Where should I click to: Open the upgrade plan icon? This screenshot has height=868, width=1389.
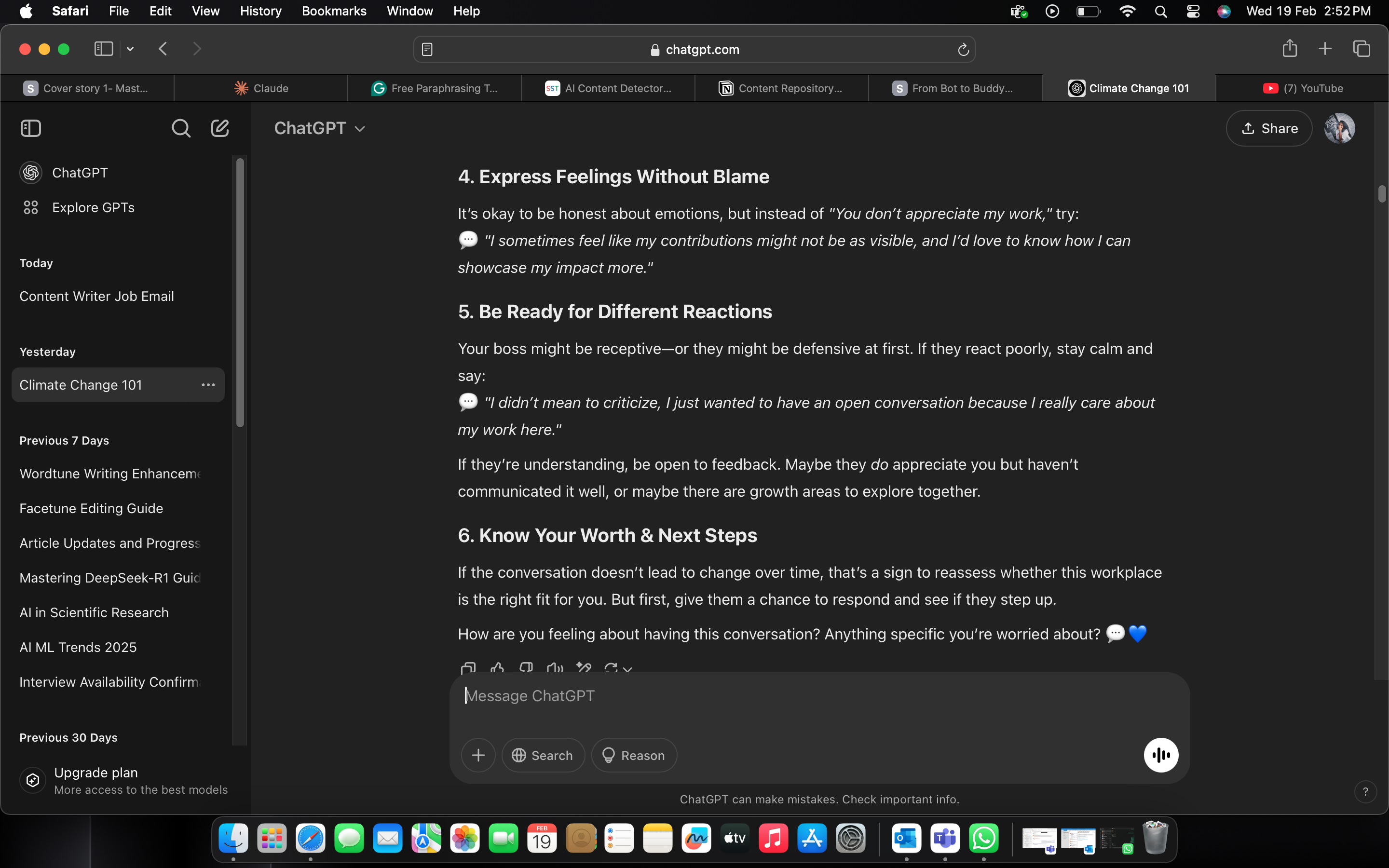[33, 780]
